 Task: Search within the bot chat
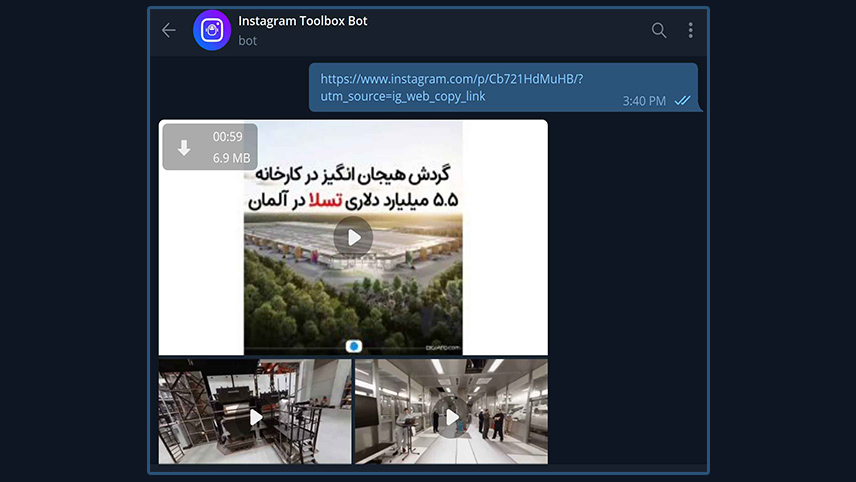659,30
